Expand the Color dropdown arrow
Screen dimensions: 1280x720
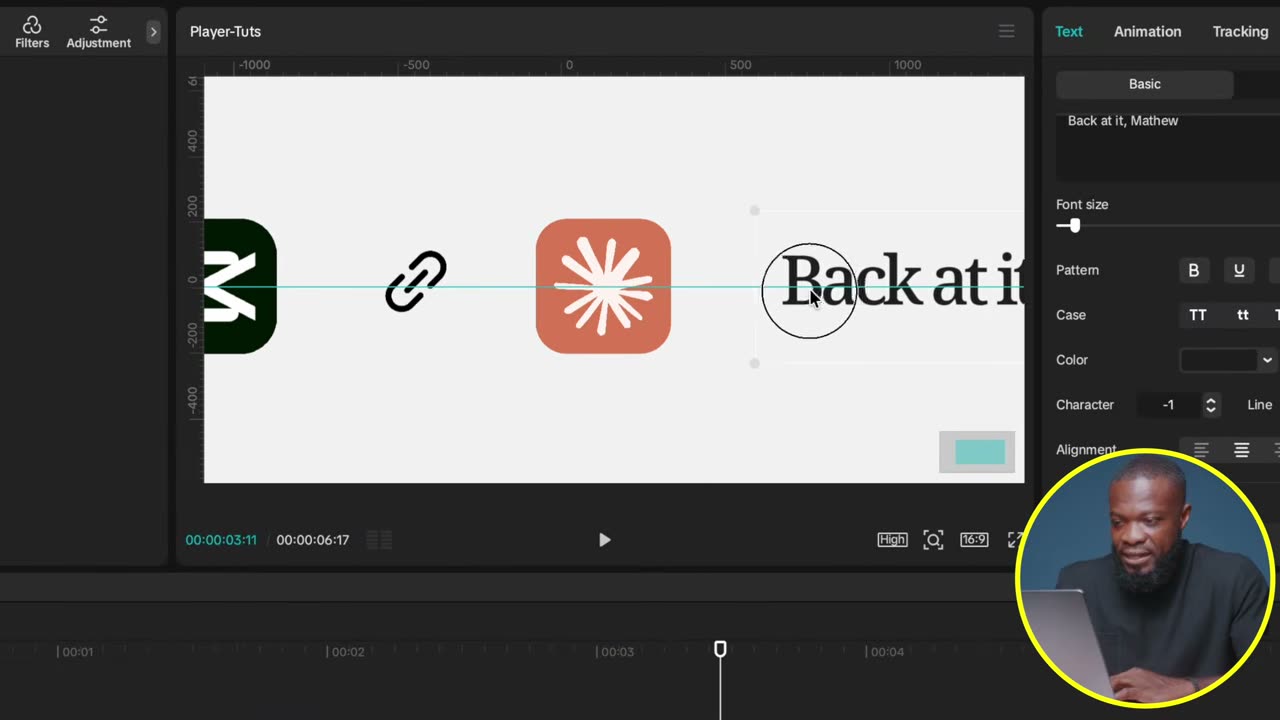(1267, 360)
